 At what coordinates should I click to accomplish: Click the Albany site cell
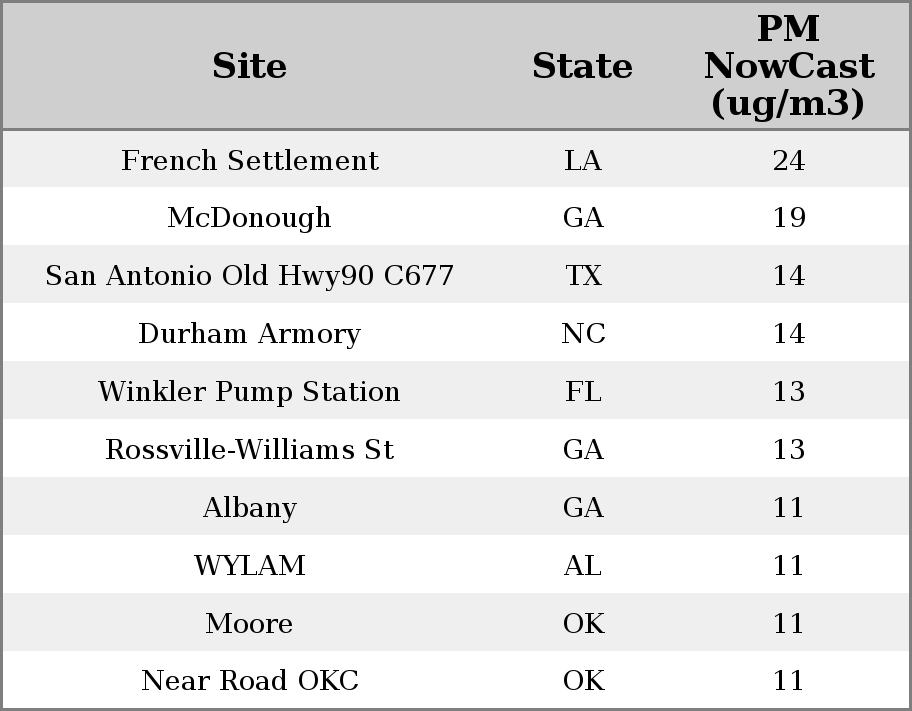pos(250,508)
